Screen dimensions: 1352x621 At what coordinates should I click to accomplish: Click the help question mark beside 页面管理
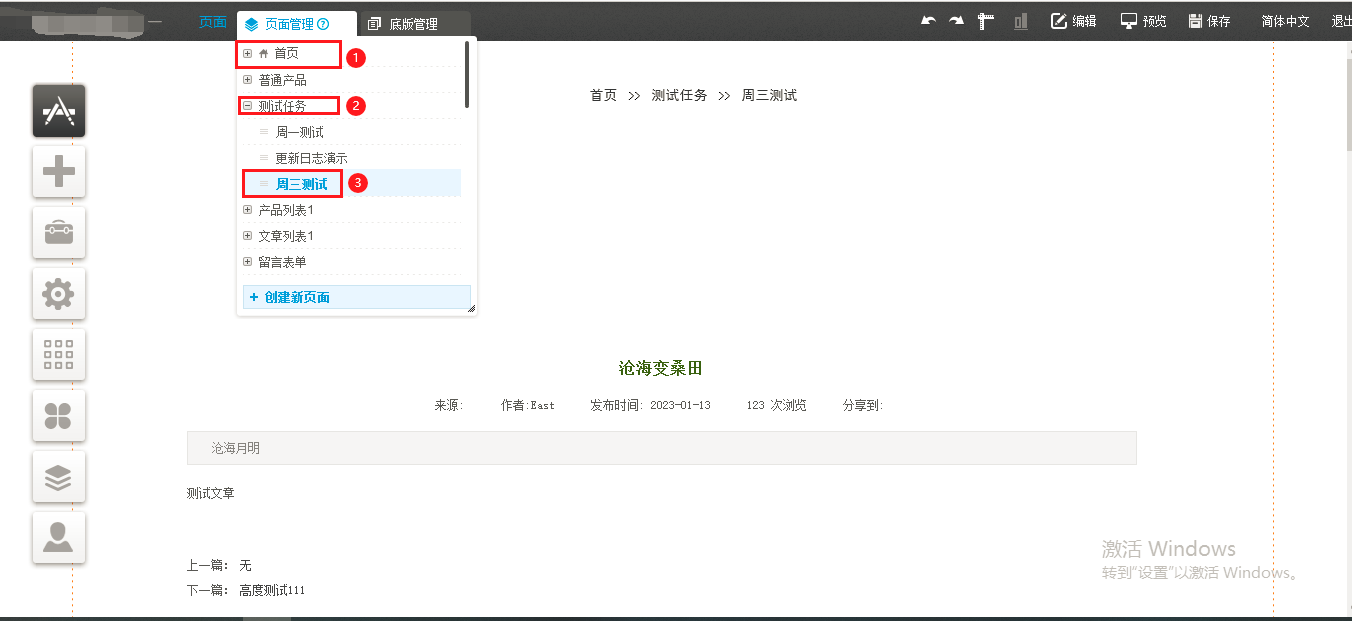click(x=323, y=24)
